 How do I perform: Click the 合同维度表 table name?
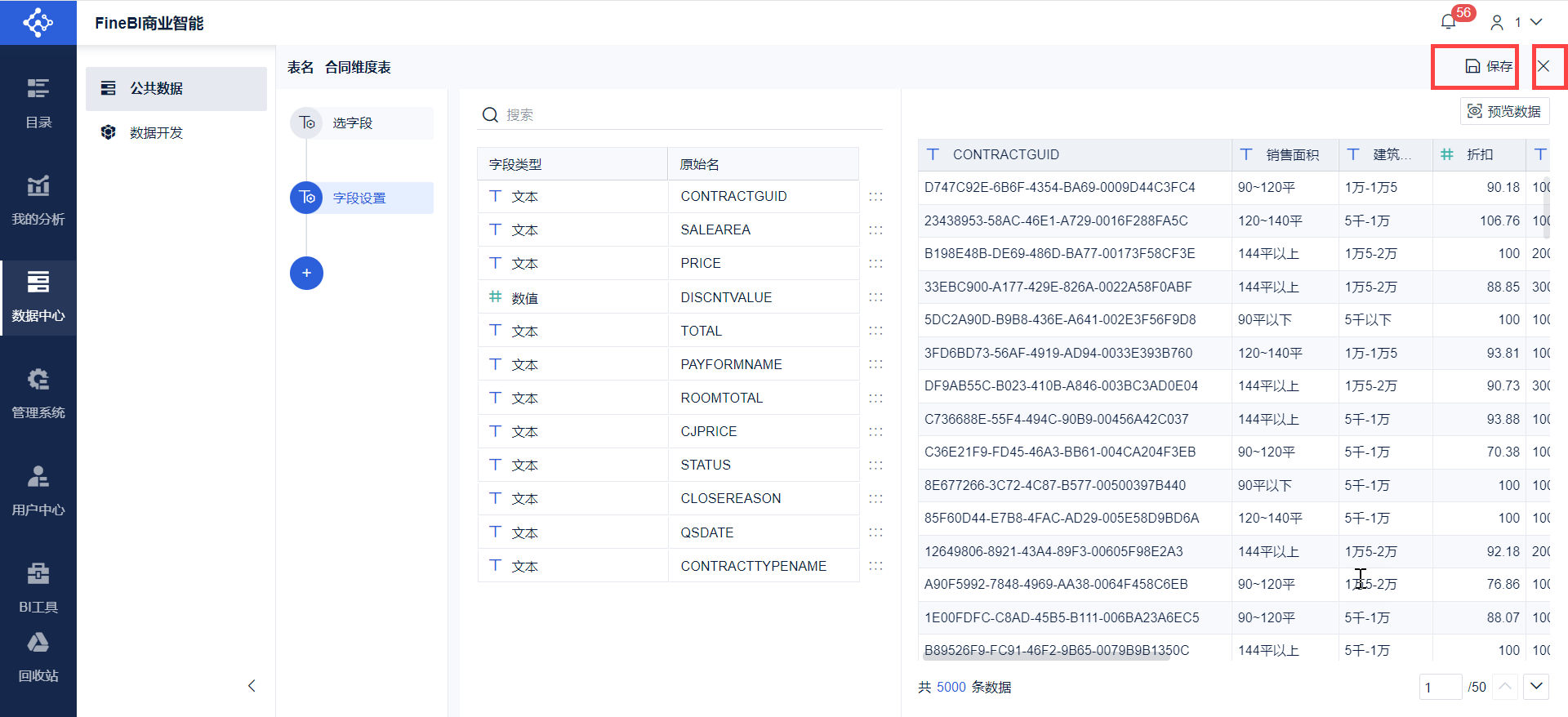[x=358, y=67]
